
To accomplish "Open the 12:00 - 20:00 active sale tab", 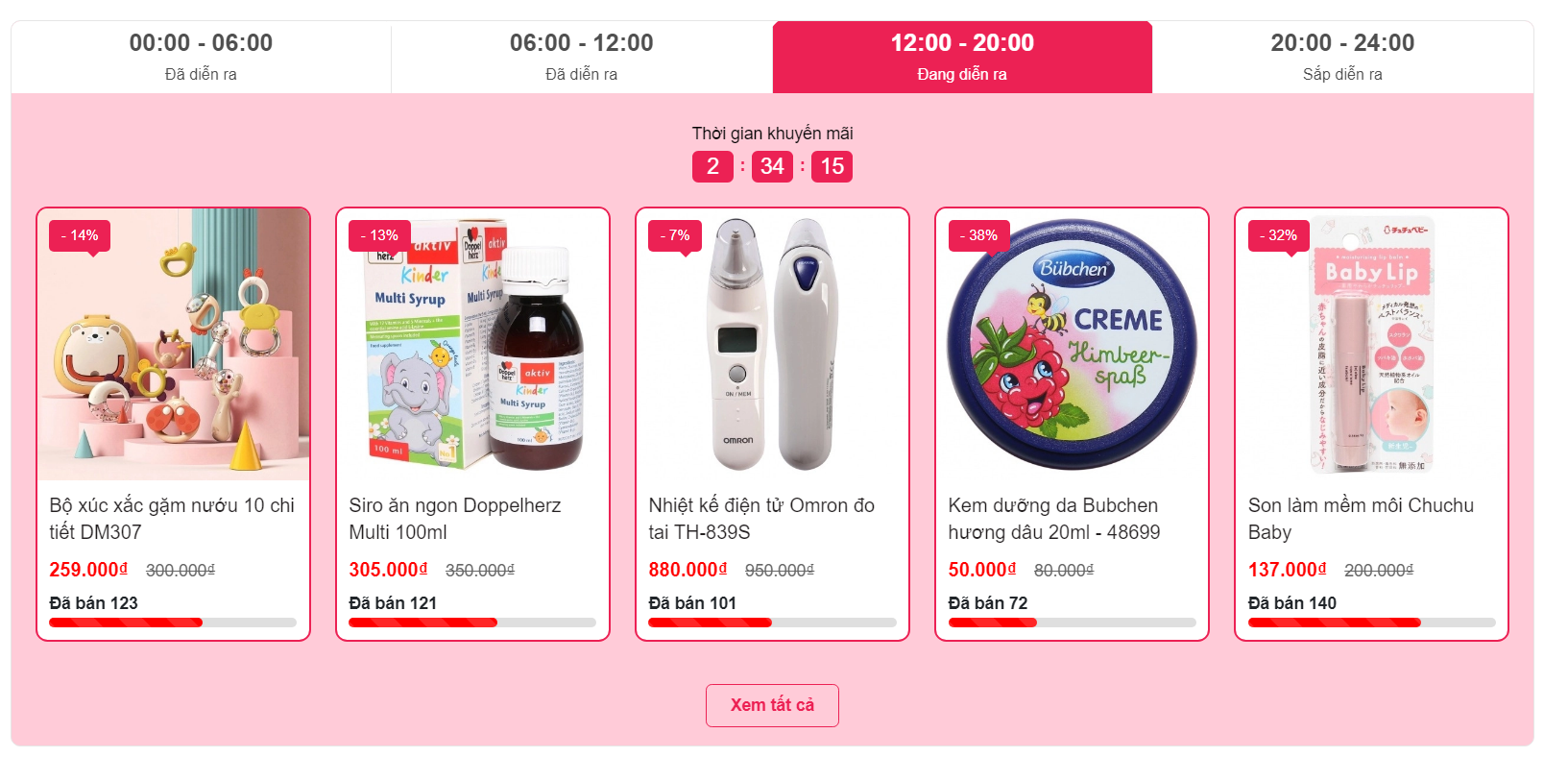I will [962, 58].
